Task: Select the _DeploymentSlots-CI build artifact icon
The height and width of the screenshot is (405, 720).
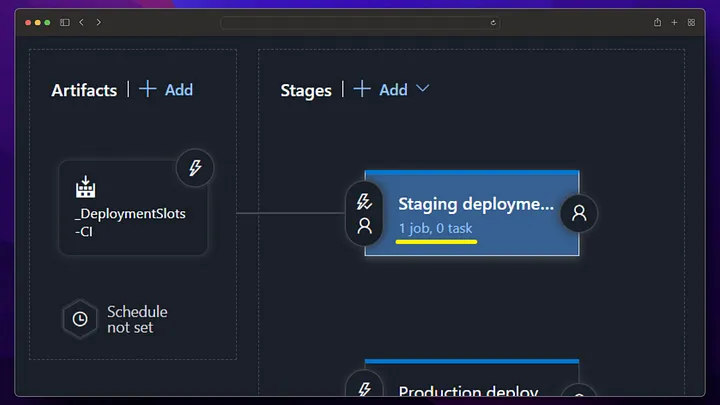Action: tap(85, 186)
